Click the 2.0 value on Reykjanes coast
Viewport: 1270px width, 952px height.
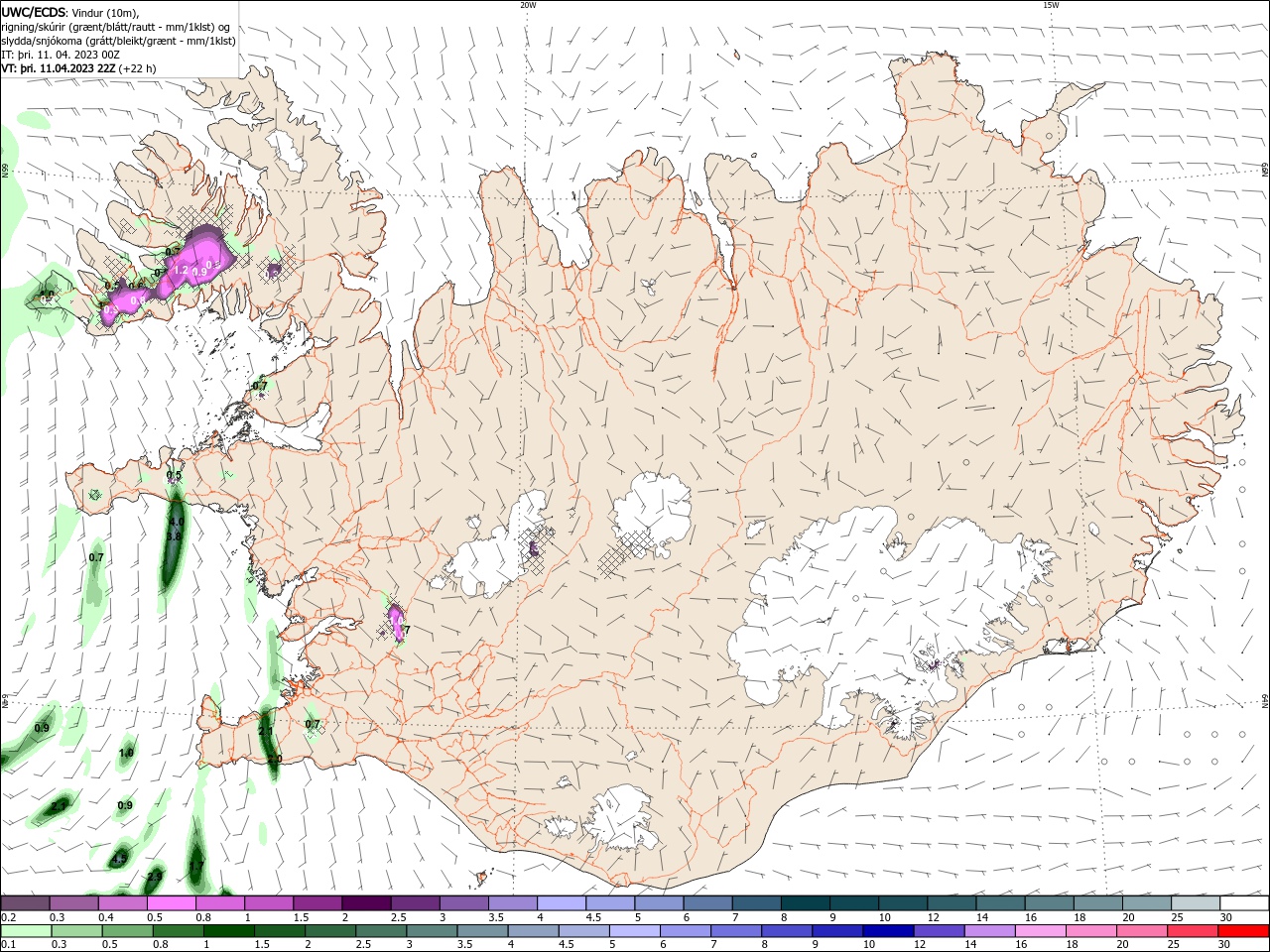point(275,759)
